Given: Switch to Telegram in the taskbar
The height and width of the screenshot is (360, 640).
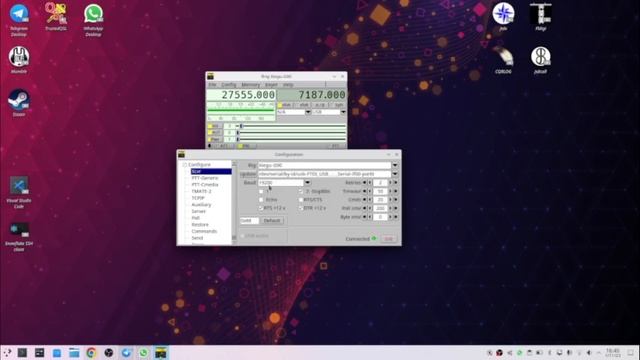Looking at the screenshot, I should (x=126, y=353).
